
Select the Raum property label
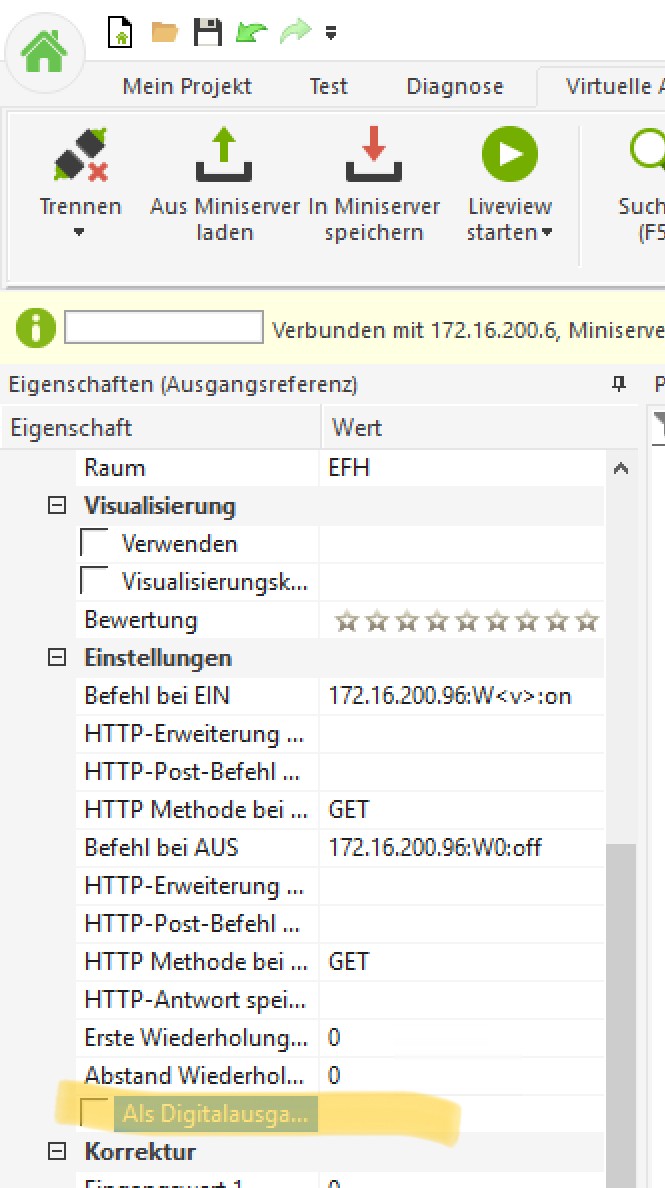(x=114, y=468)
